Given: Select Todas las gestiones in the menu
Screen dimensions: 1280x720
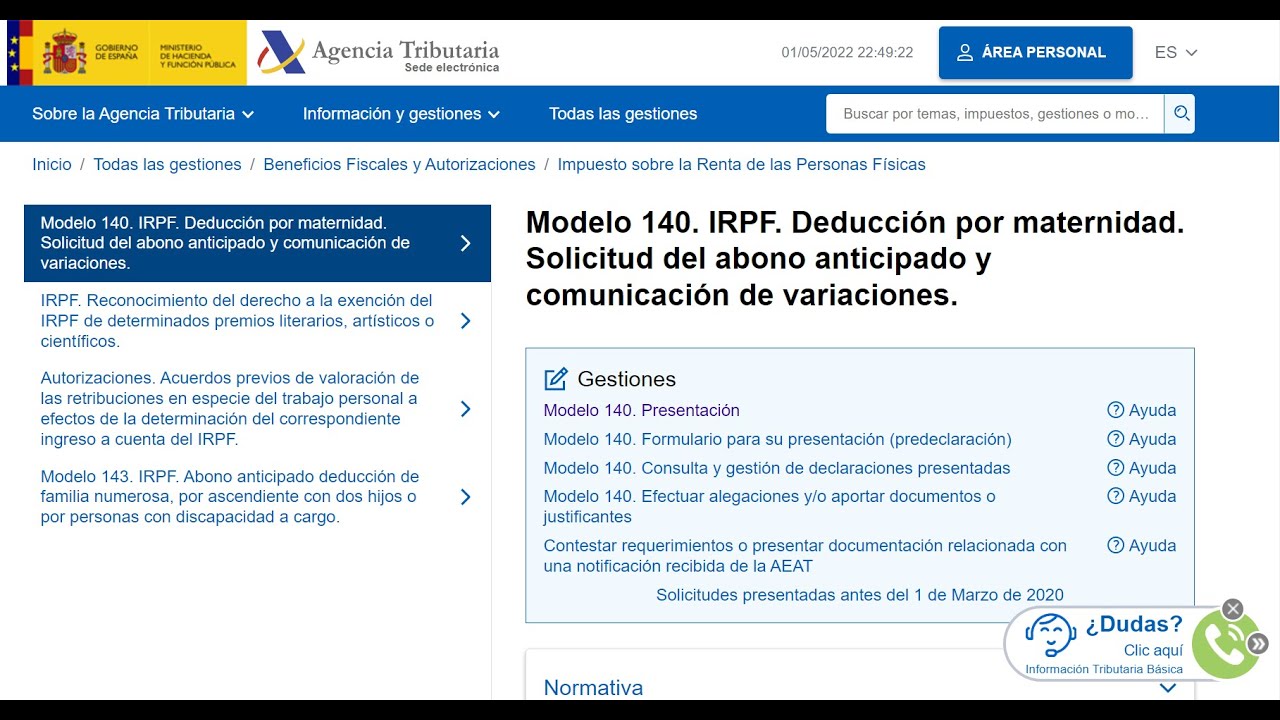Looking at the screenshot, I should [623, 113].
